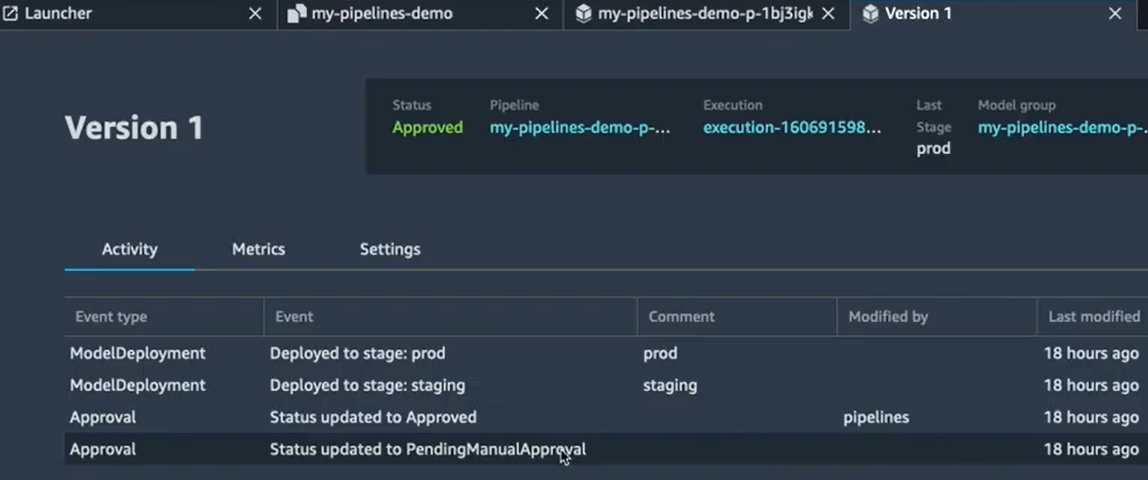The width and height of the screenshot is (1148, 480).
Task: Switch to the Metrics tab
Action: 258,249
